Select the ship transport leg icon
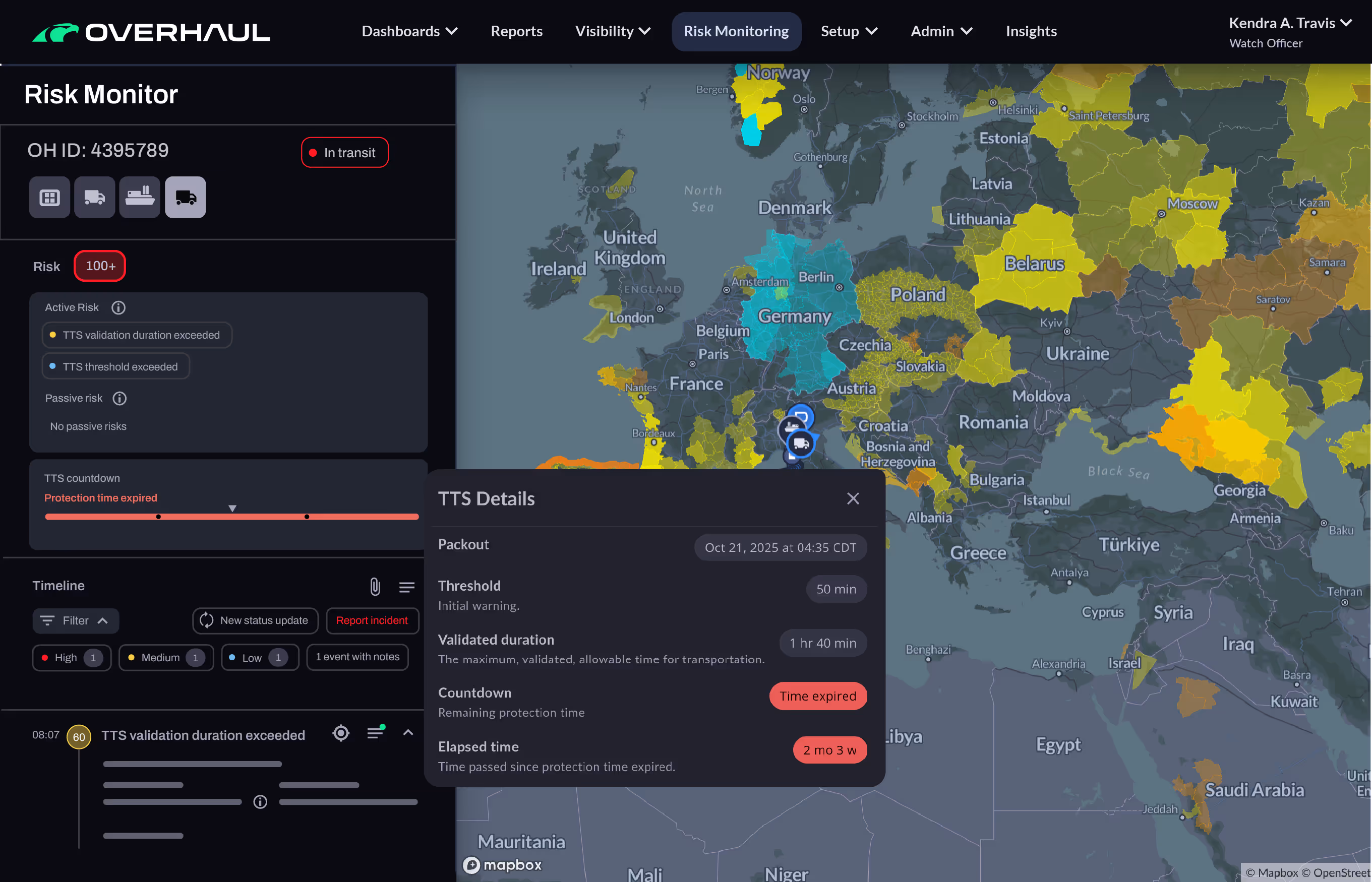The height and width of the screenshot is (882, 1372). point(140,198)
